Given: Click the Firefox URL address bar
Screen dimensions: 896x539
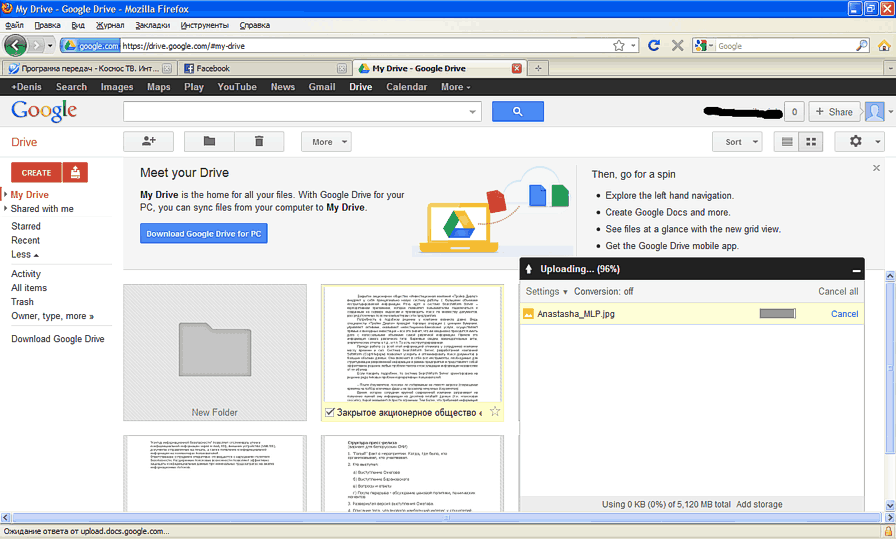Looking at the screenshot, I should click(x=366, y=46).
